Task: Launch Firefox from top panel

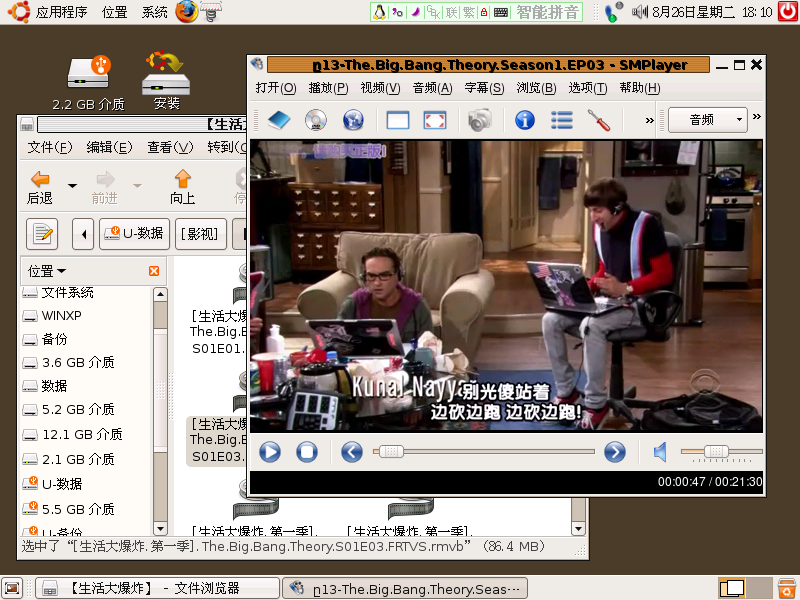Action: 186,12
